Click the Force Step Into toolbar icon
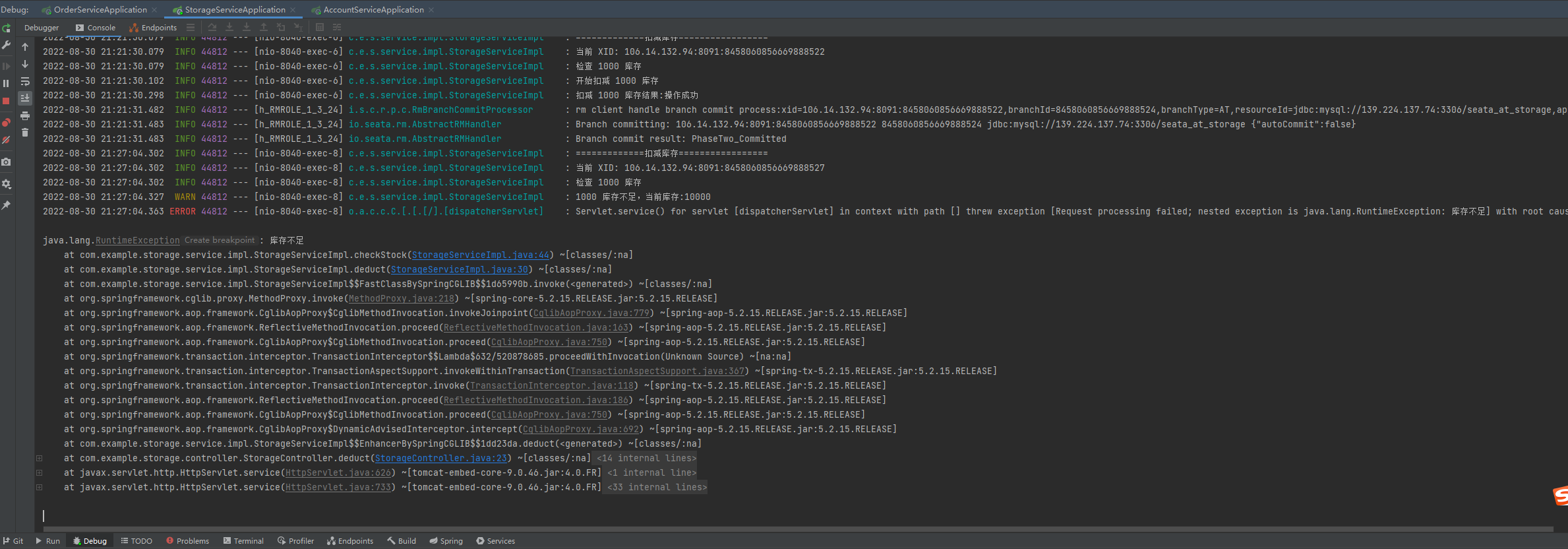The image size is (1568, 549). (247, 27)
